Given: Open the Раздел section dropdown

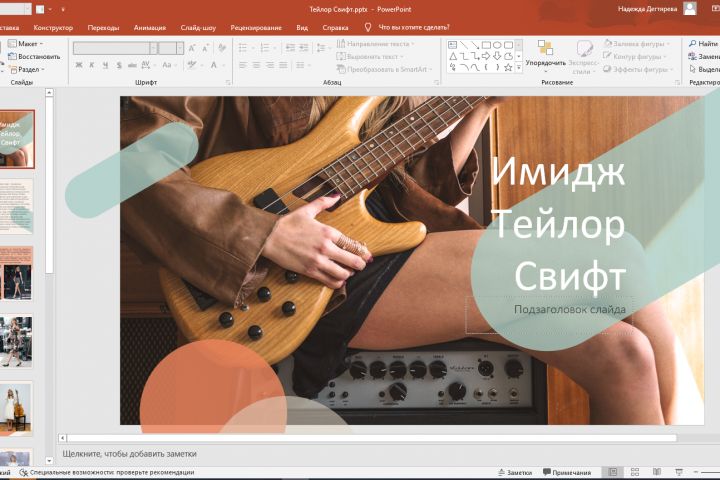Looking at the screenshot, I should tap(27, 69).
